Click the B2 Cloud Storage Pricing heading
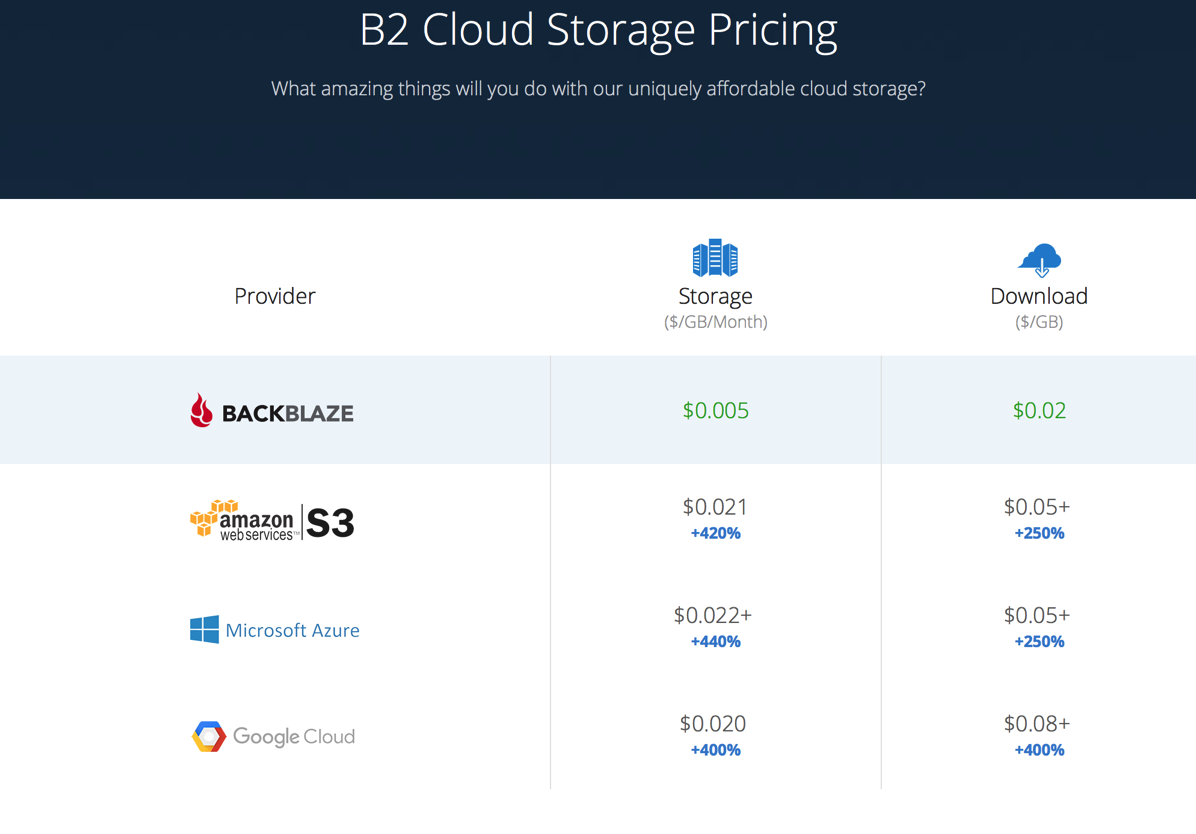This screenshot has height=834, width=1196. 598,30
